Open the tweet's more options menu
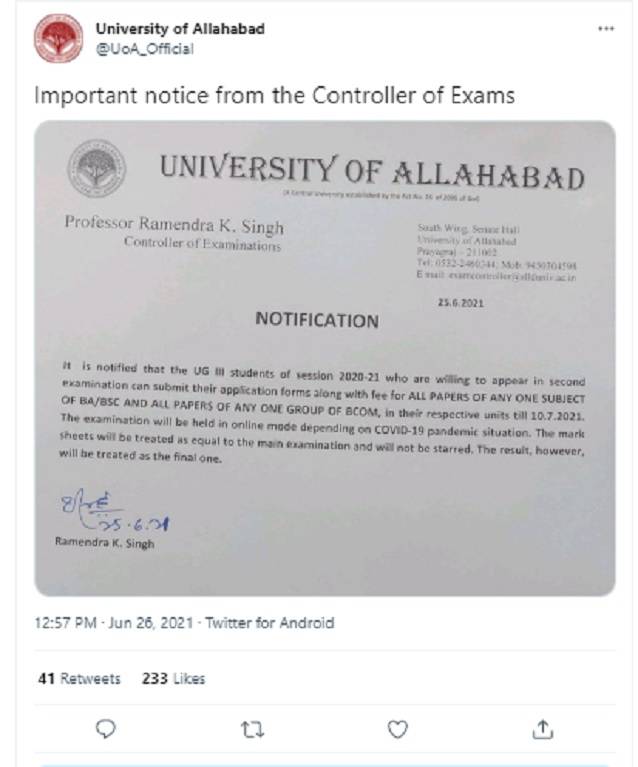 point(605,28)
